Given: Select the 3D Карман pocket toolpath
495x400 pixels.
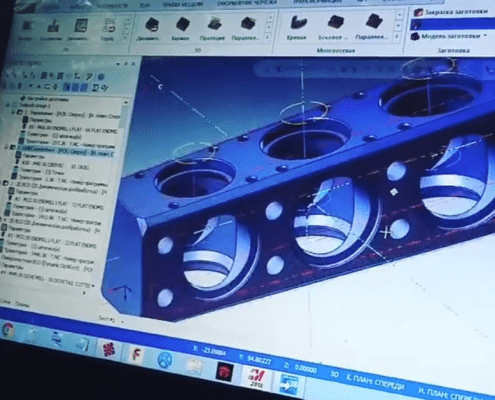Looking at the screenshot, I should [182, 29].
